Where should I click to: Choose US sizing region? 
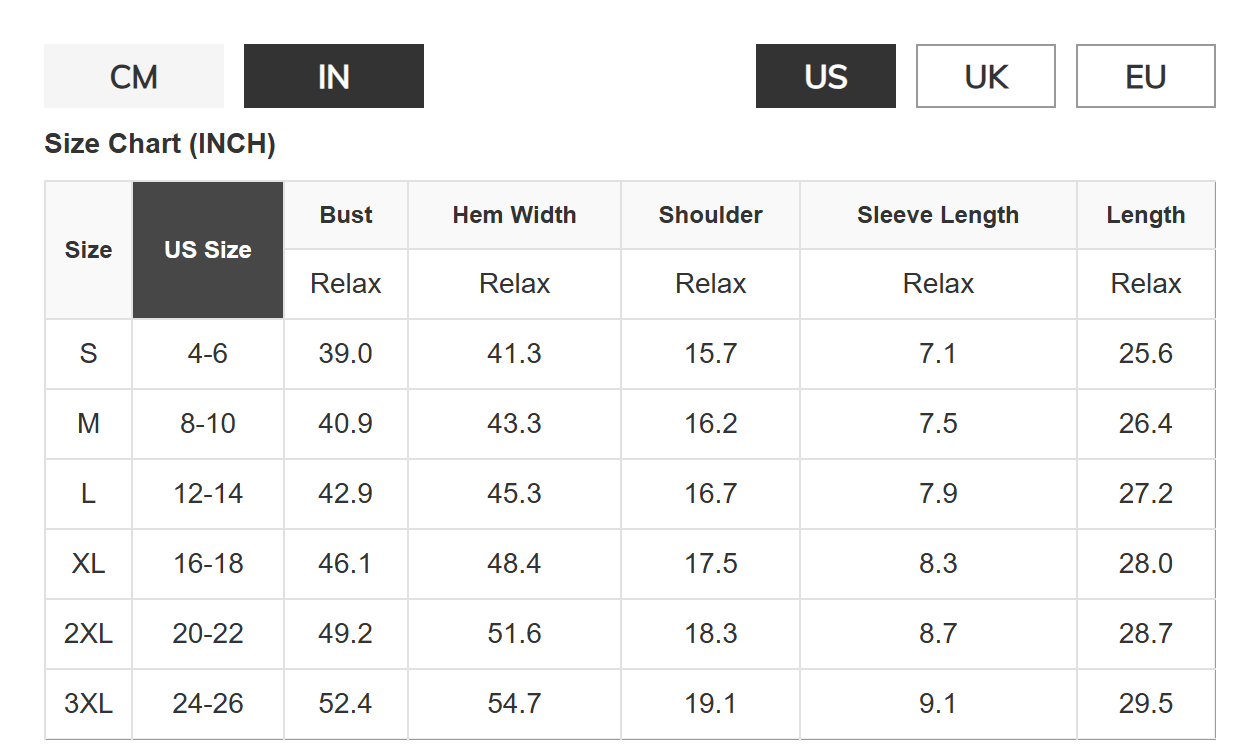coord(825,77)
